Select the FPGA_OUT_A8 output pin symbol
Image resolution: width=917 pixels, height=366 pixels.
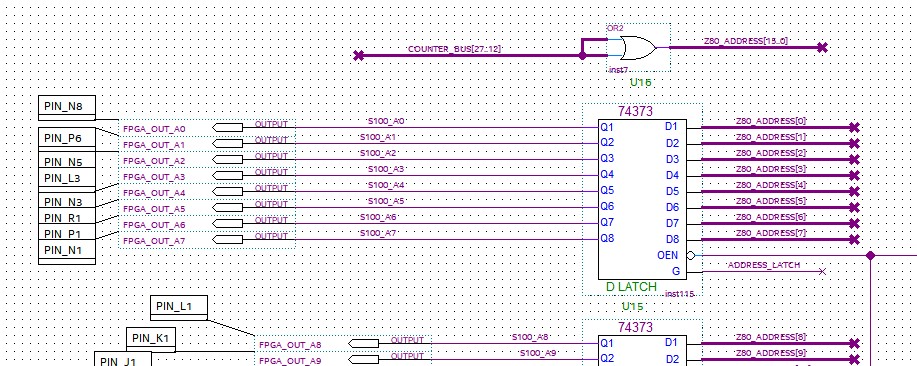(x=363, y=344)
